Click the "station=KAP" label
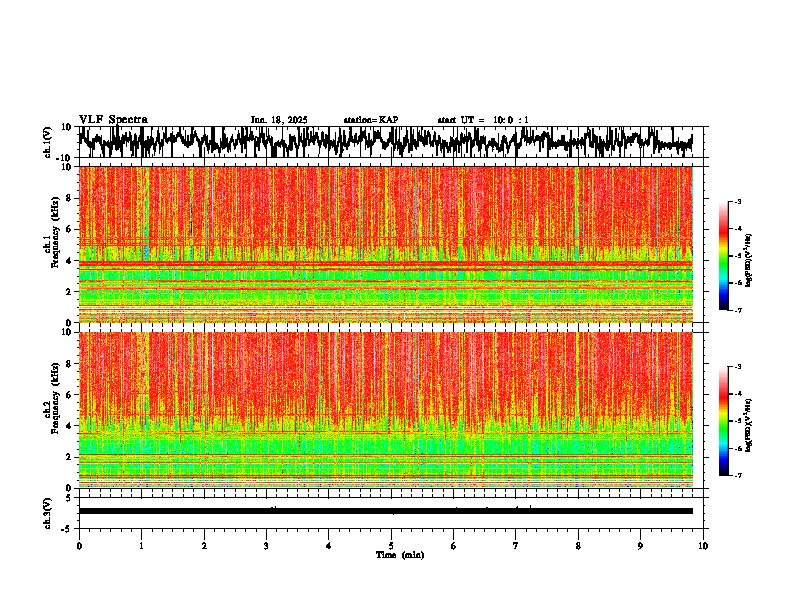 [371, 120]
